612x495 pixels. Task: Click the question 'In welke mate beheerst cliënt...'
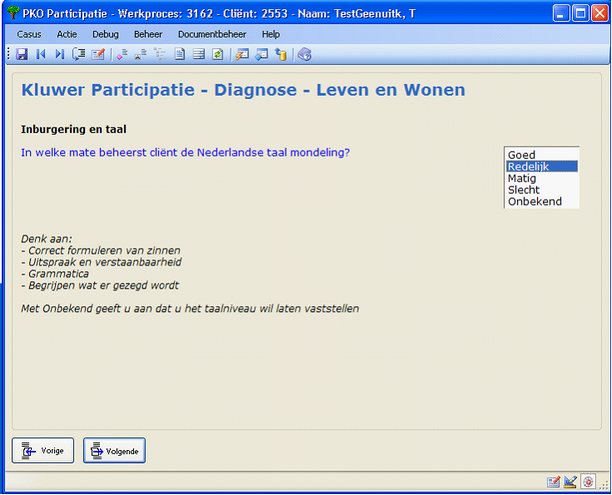tap(185, 153)
